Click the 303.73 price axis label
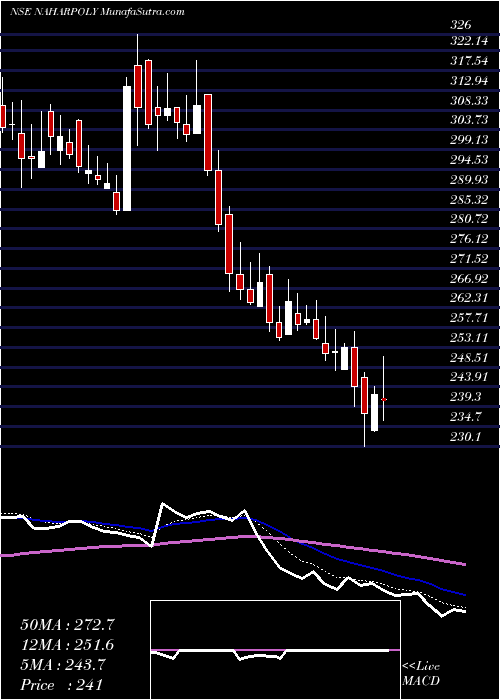 (469, 121)
